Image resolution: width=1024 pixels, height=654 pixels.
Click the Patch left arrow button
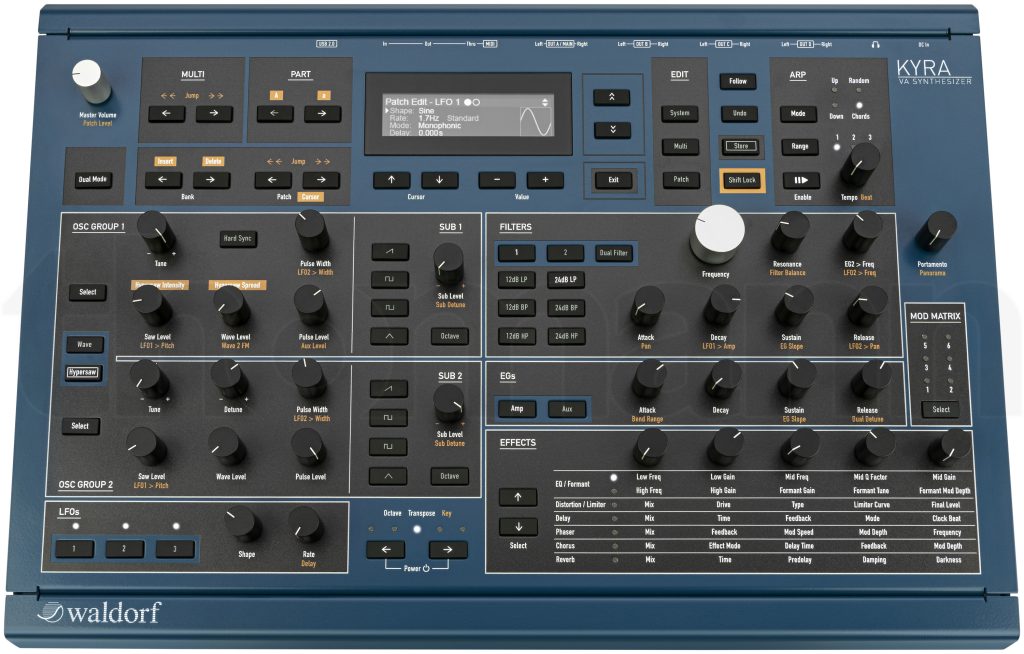point(272,180)
